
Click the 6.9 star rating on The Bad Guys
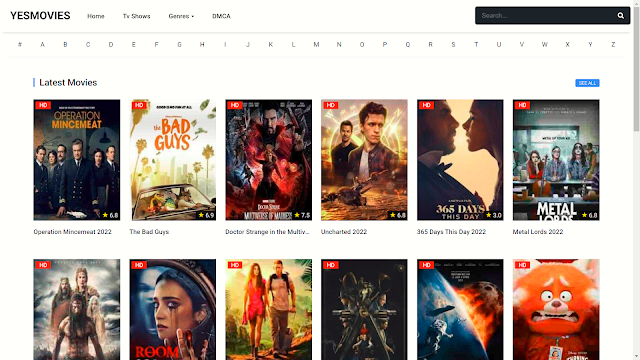tap(207, 215)
